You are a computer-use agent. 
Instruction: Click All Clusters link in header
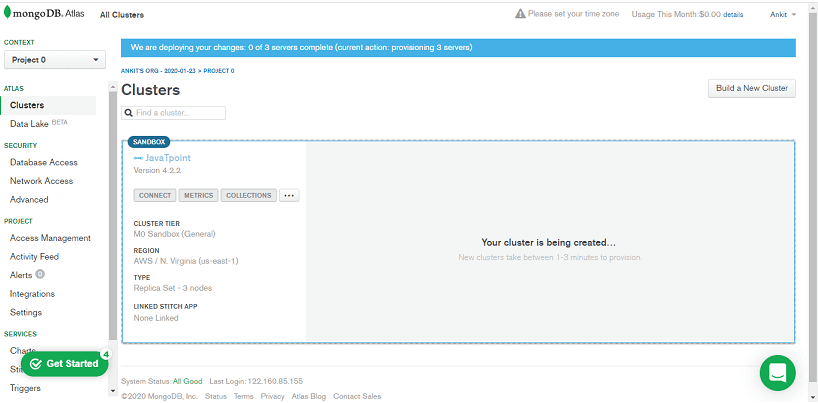(x=122, y=15)
